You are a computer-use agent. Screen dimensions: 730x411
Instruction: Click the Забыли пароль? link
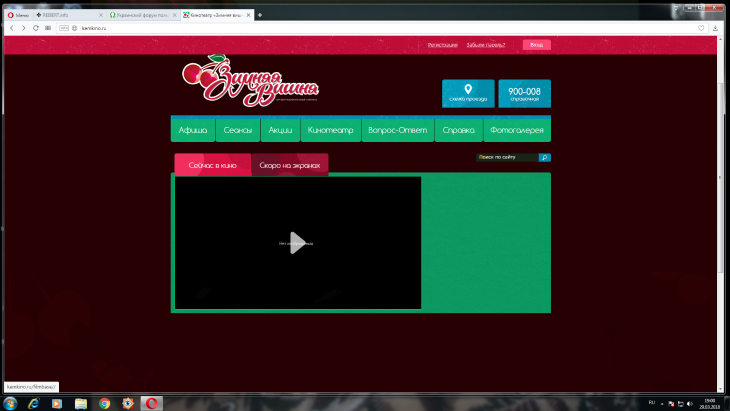pyautogui.click(x=486, y=45)
